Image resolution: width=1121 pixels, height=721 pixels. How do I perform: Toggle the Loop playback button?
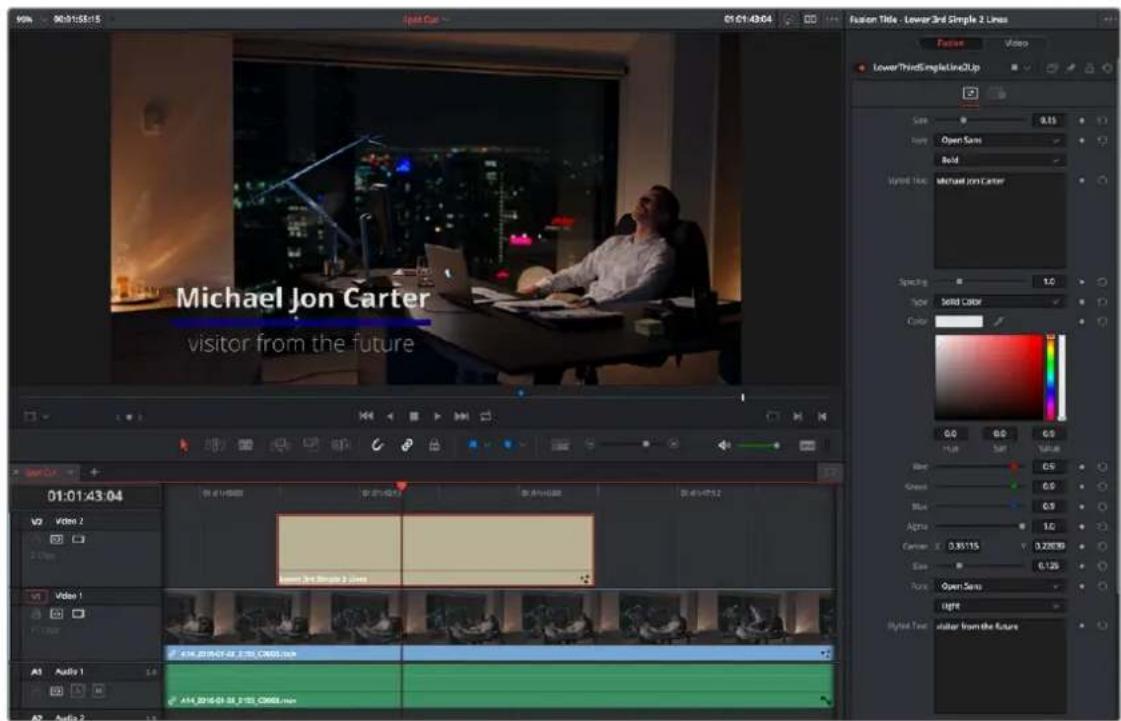pyautogui.click(x=486, y=416)
